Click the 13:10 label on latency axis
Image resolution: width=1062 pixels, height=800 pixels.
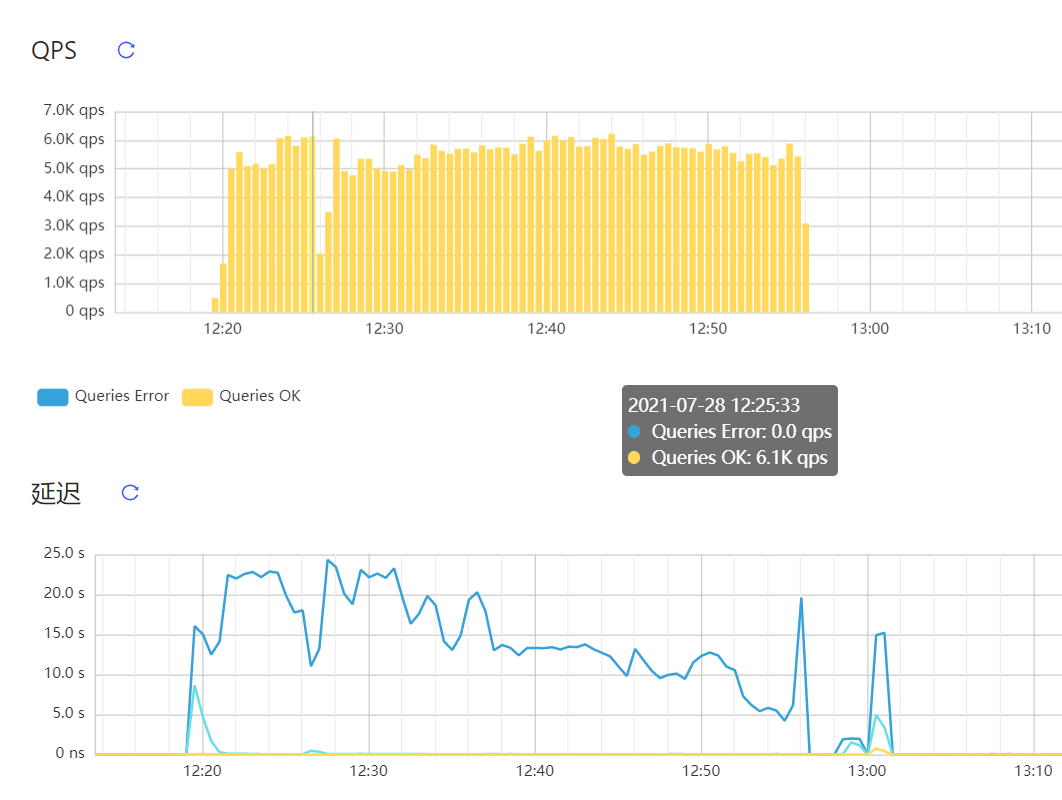(1032, 771)
